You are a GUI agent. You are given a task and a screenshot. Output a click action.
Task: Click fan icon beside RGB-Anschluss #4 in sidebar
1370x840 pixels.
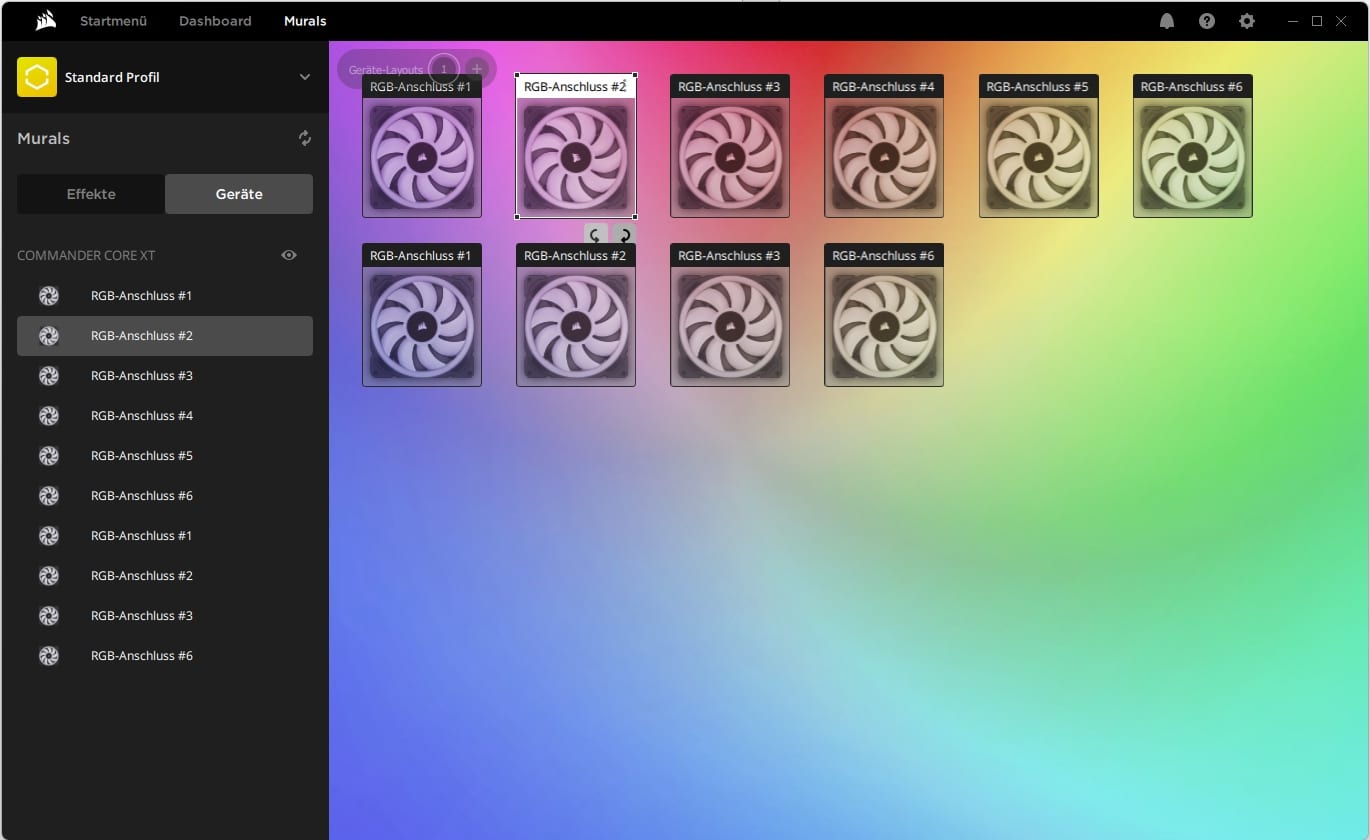pyautogui.click(x=48, y=416)
